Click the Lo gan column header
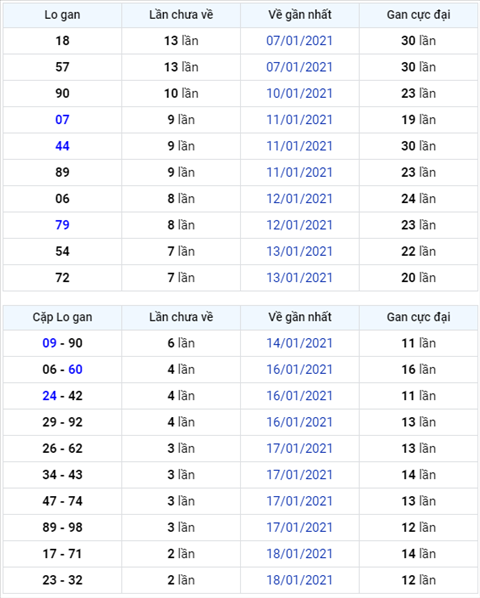 click(x=62, y=15)
